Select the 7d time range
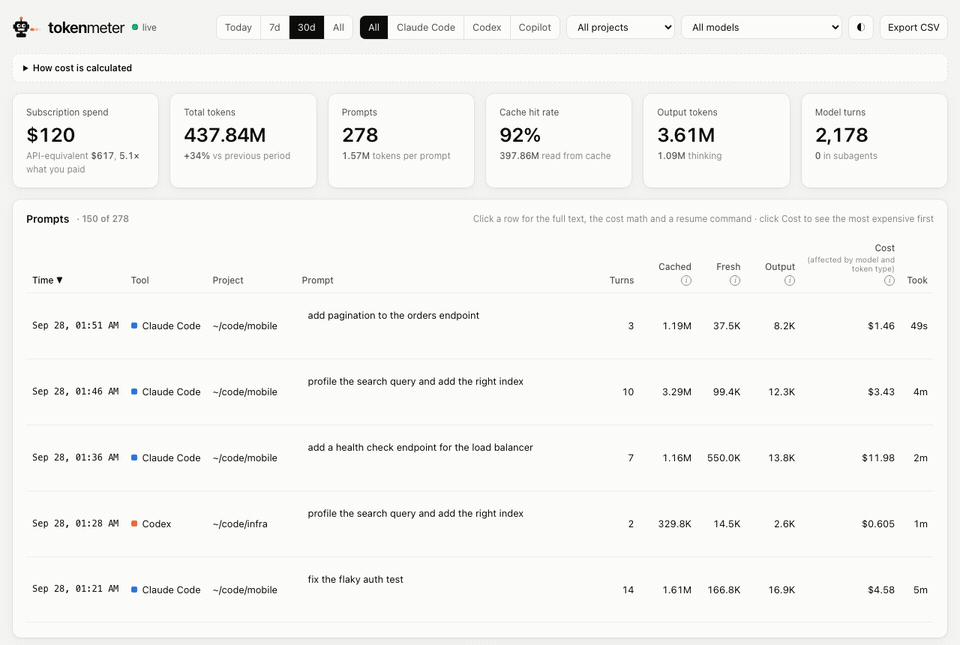The width and height of the screenshot is (960, 645). pyautogui.click(x=274, y=28)
